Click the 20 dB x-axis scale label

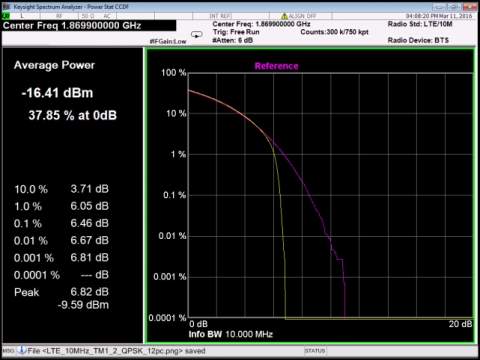point(460,324)
